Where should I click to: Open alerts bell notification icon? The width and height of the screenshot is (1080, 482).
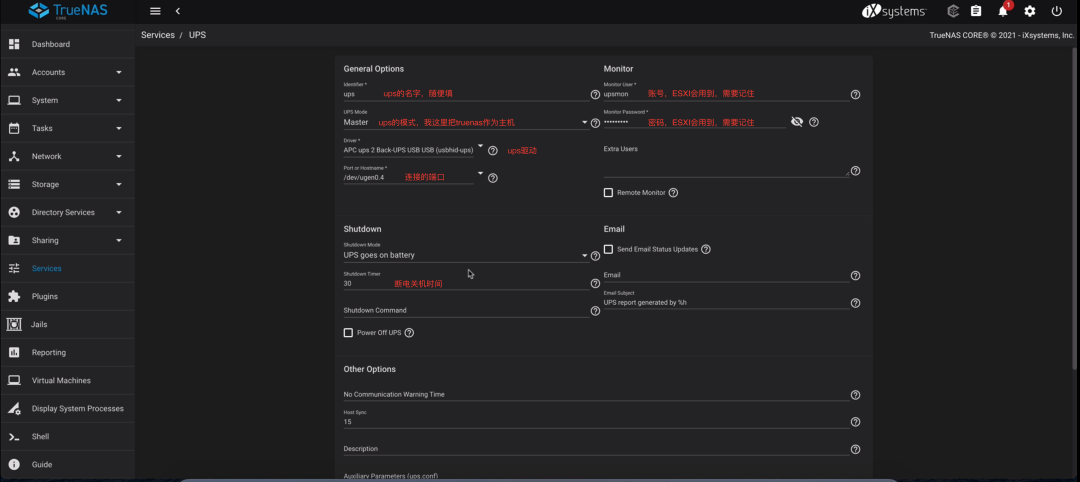tap(1003, 11)
